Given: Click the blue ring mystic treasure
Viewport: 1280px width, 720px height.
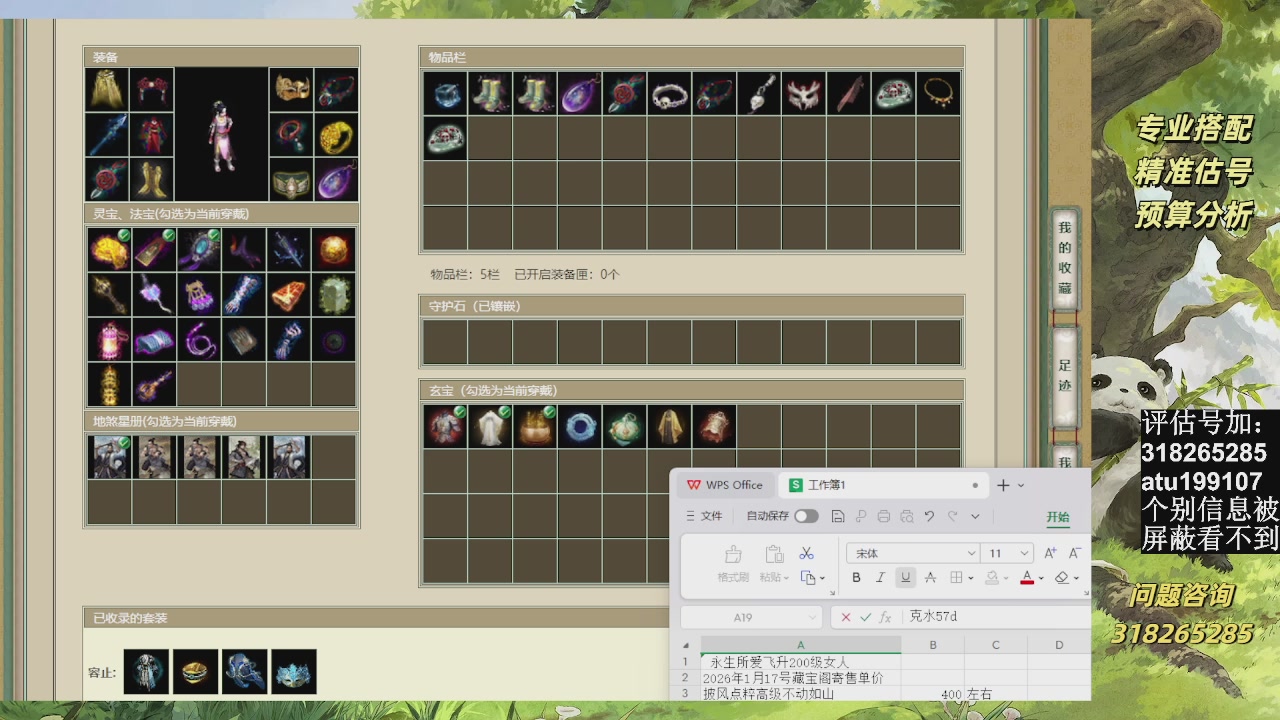Looking at the screenshot, I should click(x=580, y=426).
